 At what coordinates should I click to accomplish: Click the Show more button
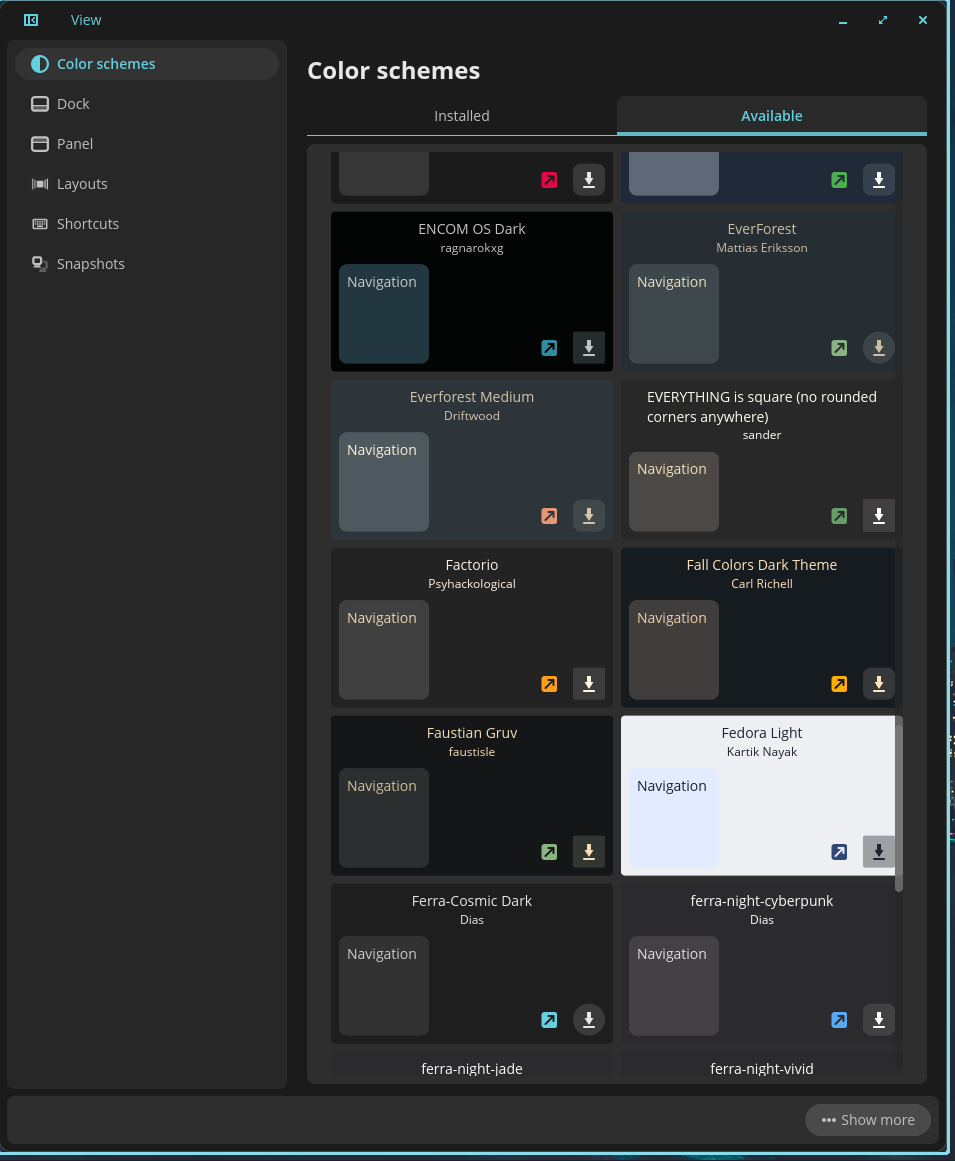(867, 1120)
